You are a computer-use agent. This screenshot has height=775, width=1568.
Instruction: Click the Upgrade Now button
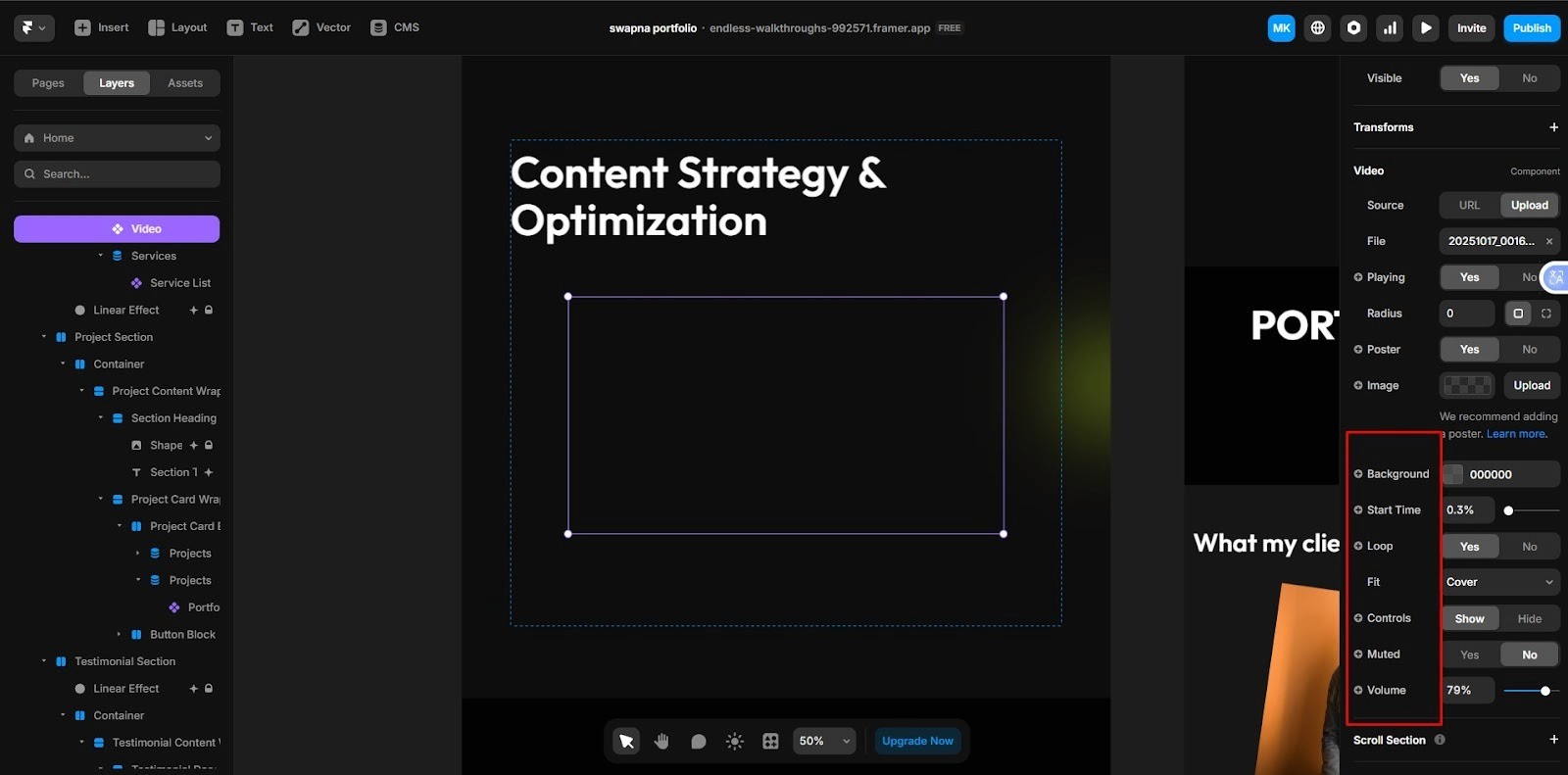[917, 741]
